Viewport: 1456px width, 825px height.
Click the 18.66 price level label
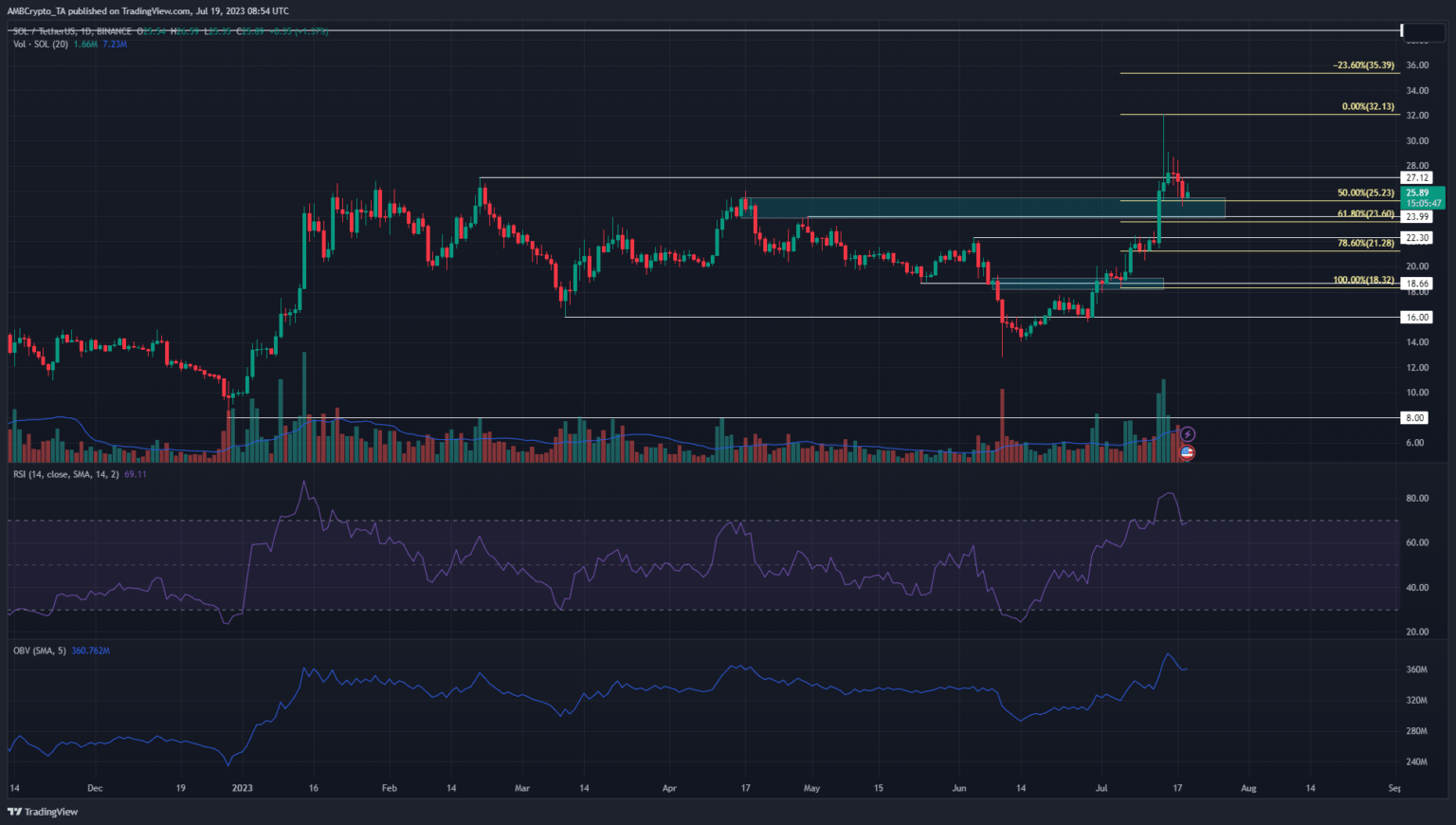1417,284
